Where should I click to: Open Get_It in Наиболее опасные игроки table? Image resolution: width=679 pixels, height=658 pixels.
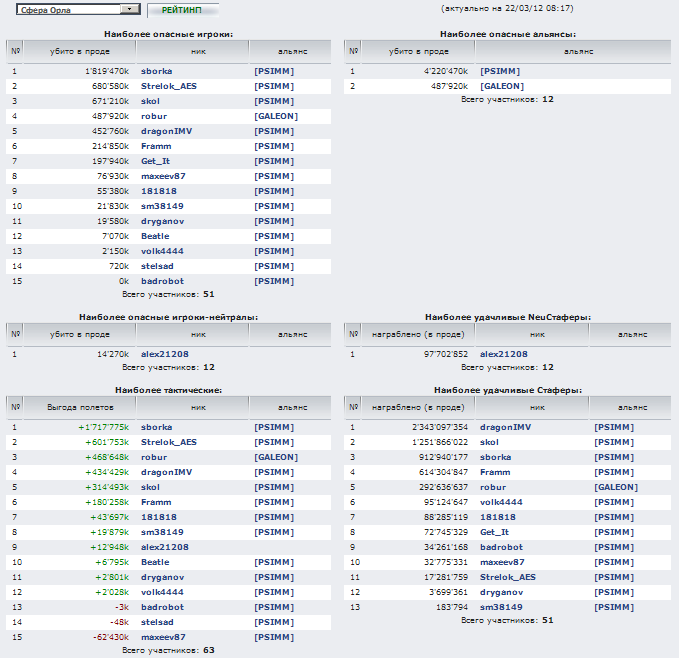[x=155, y=161]
